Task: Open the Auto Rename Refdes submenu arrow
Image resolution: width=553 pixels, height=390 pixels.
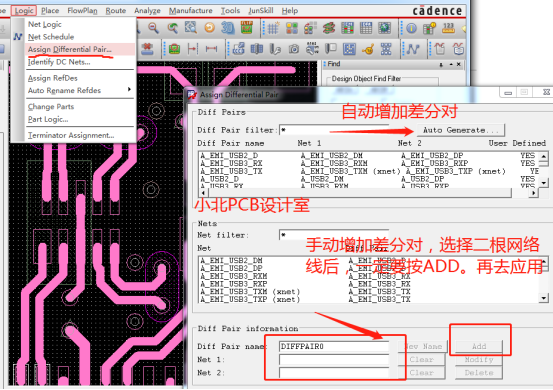Action: (x=129, y=90)
